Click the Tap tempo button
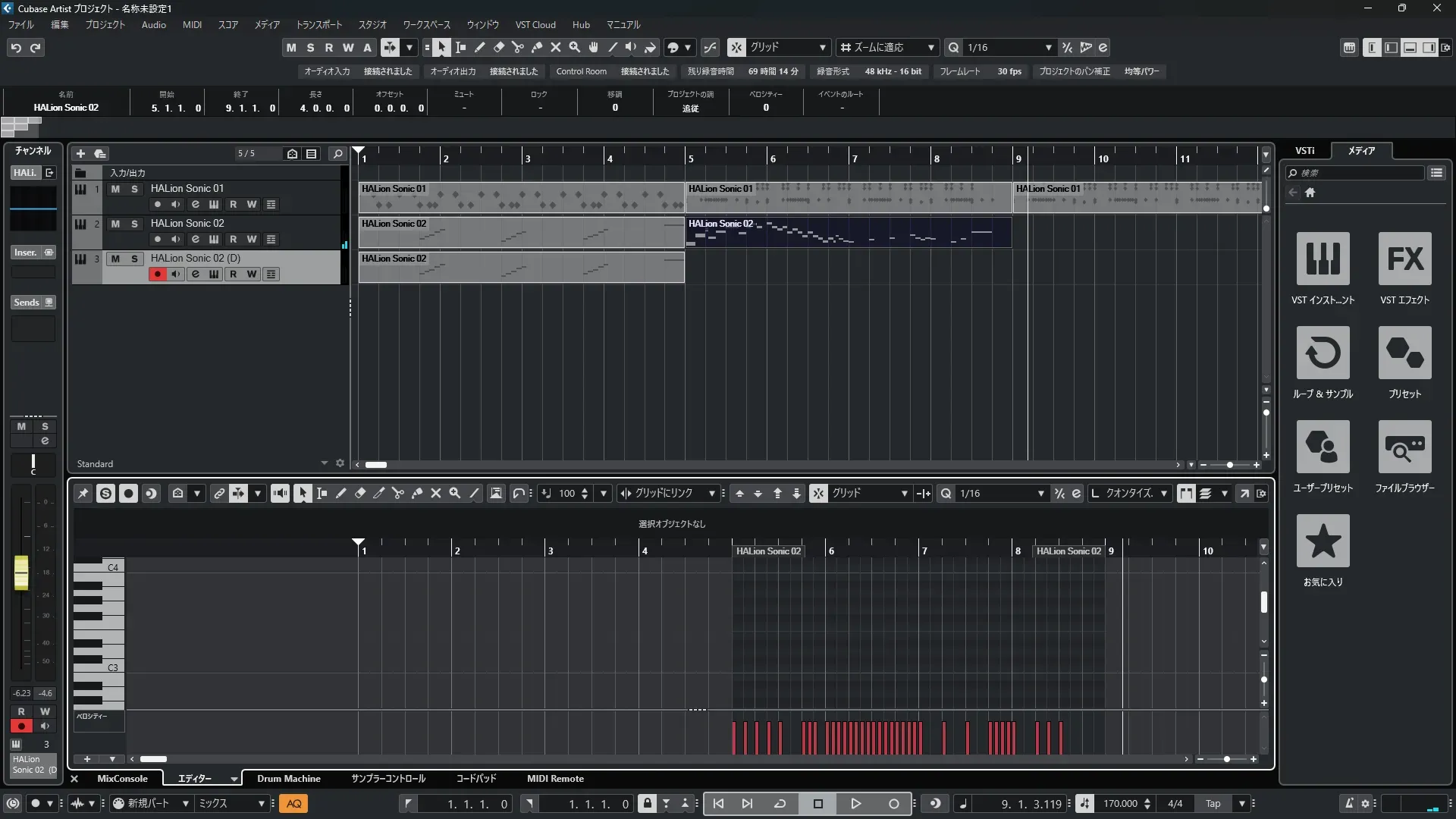 coord(1213,804)
